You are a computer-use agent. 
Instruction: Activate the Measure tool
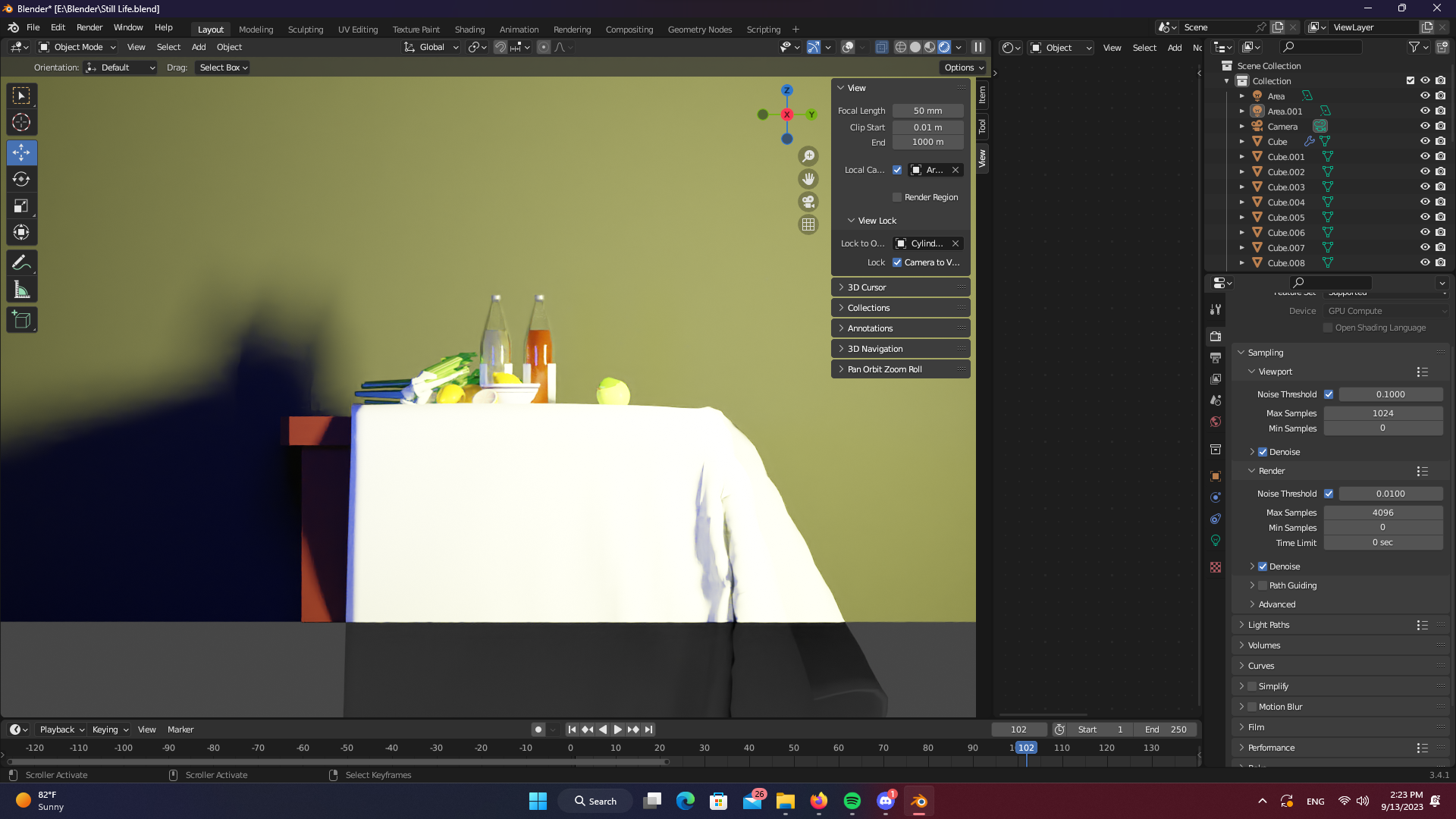(21, 290)
